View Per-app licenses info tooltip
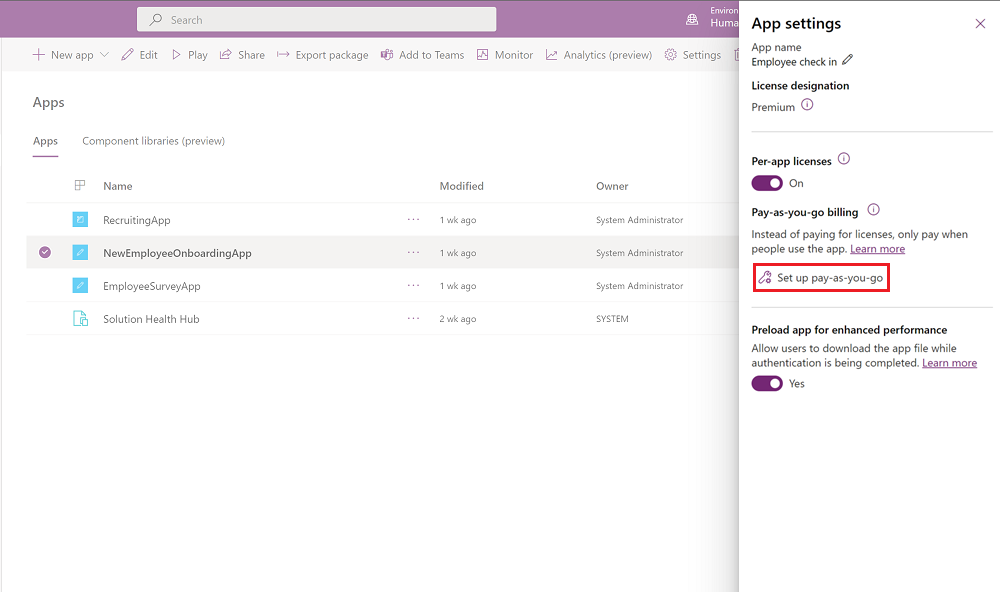 coord(844,159)
